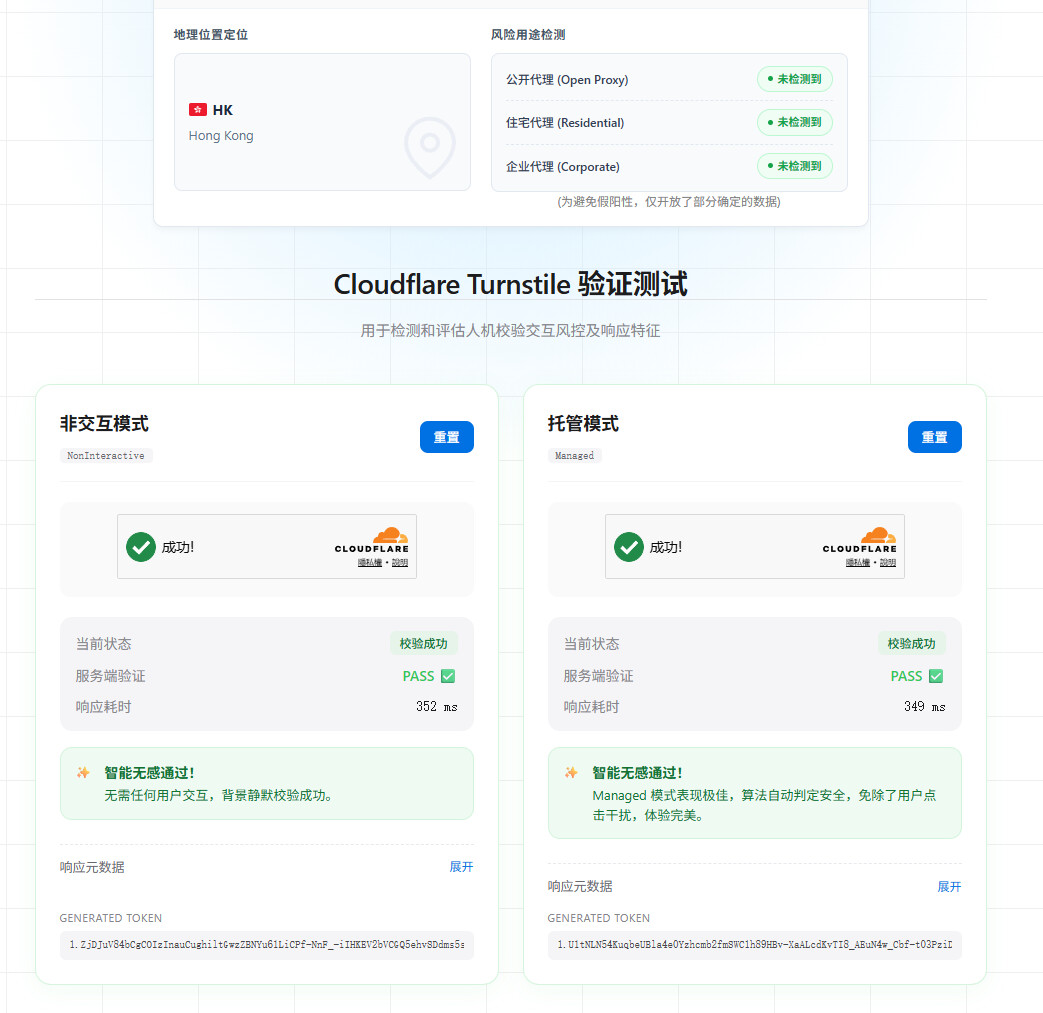The width and height of the screenshot is (1043, 1013).
Task: Click the "NonInteractive" tag
Action: click(x=106, y=456)
